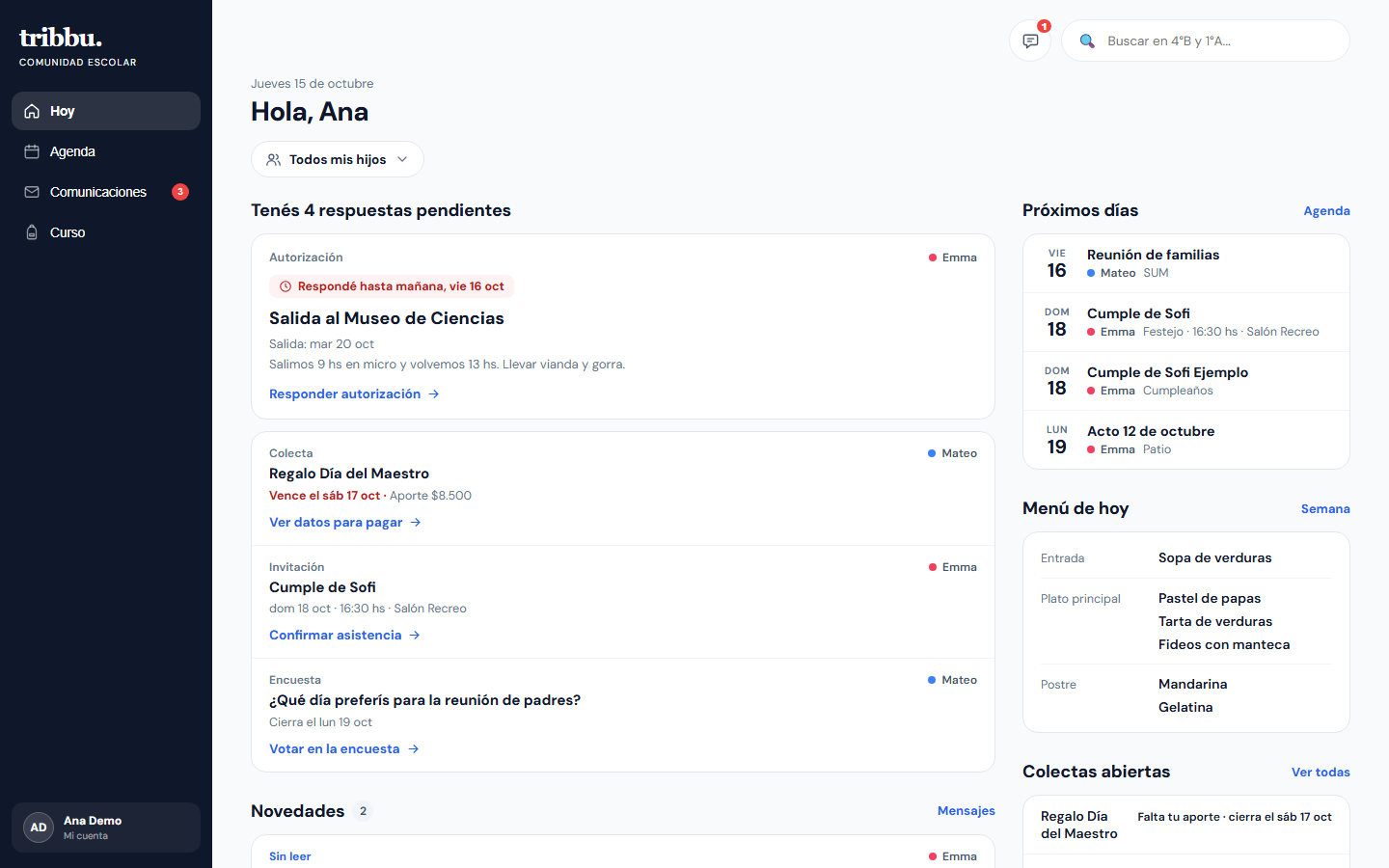Click arrow next to Confirmar asistencia
The image size is (1389, 868).
415,635
